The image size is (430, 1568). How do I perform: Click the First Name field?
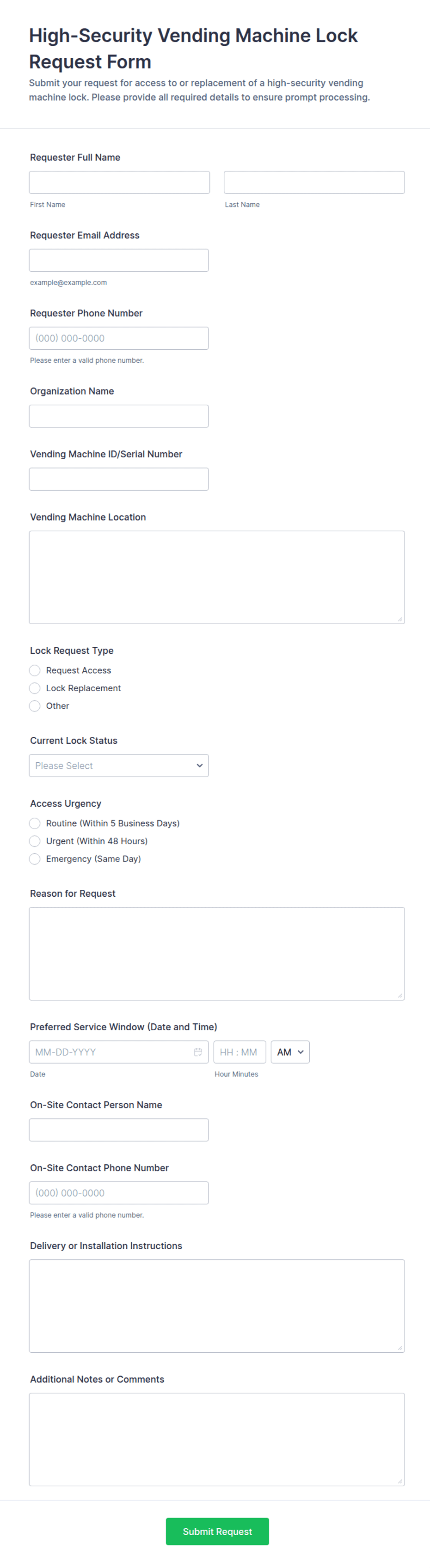coord(119,182)
